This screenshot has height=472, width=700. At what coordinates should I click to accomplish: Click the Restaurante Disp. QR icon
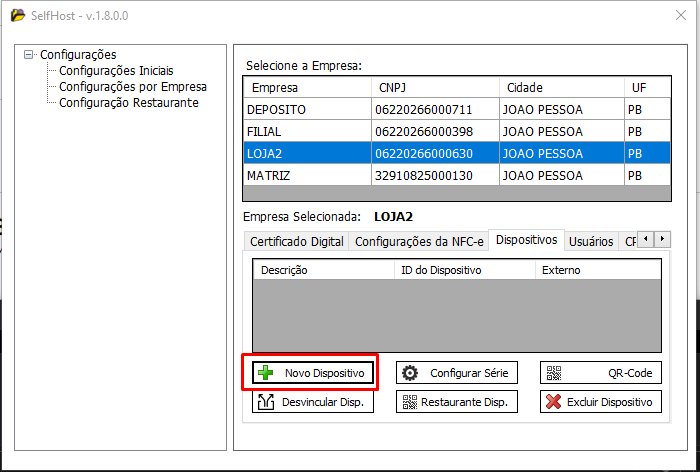(409, 402)
